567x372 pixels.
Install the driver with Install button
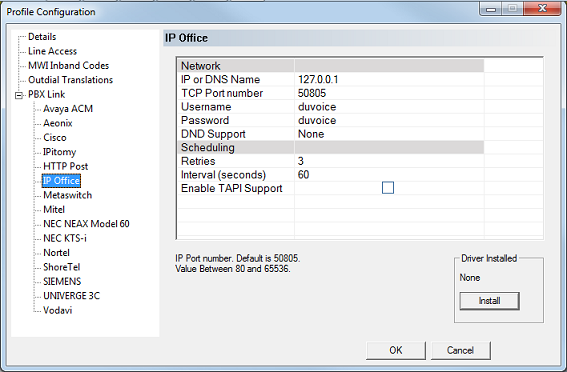point(490,301)
